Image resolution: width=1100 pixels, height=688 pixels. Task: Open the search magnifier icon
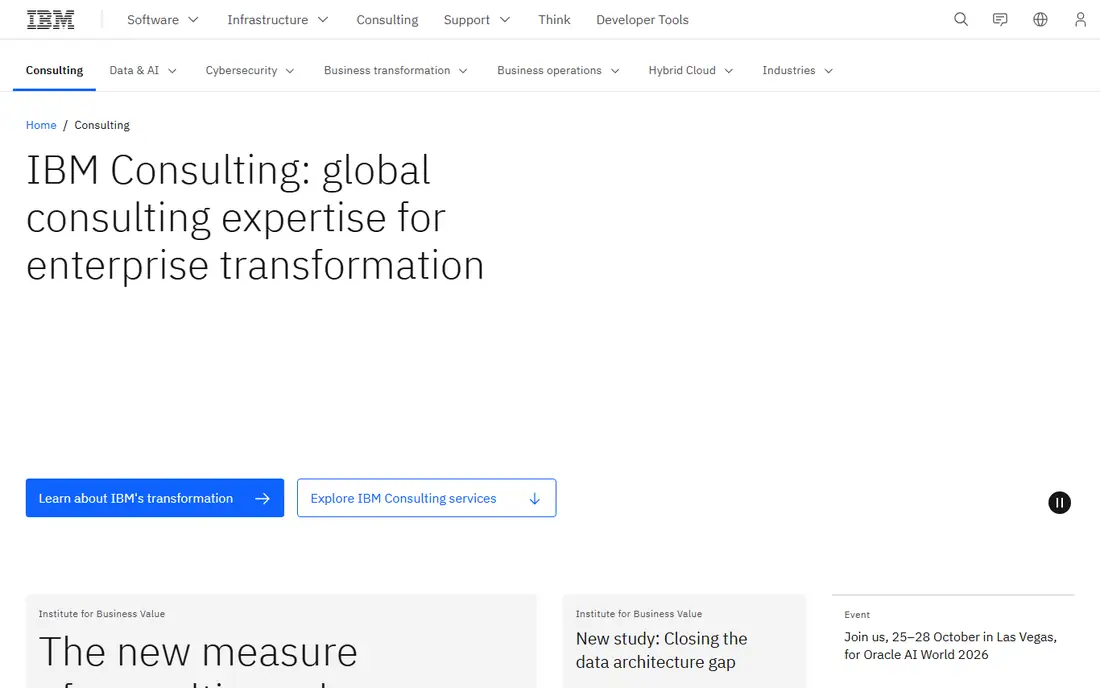(960, 20)
